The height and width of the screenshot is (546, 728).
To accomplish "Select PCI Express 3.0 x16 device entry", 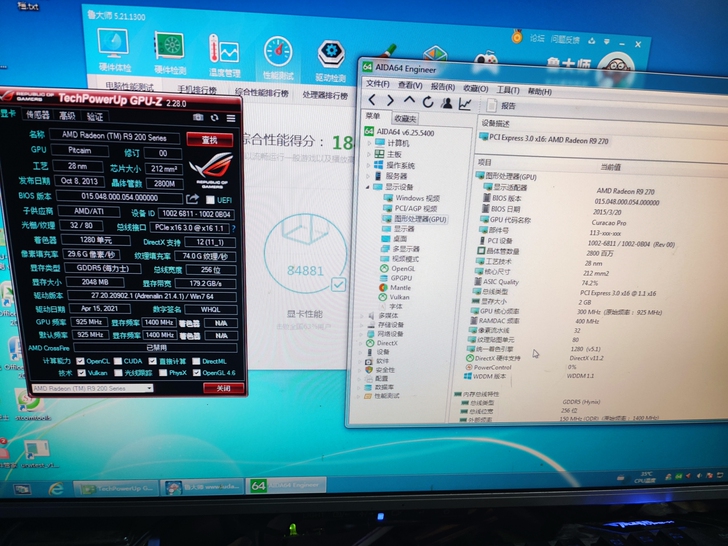I will pos(544,138).
